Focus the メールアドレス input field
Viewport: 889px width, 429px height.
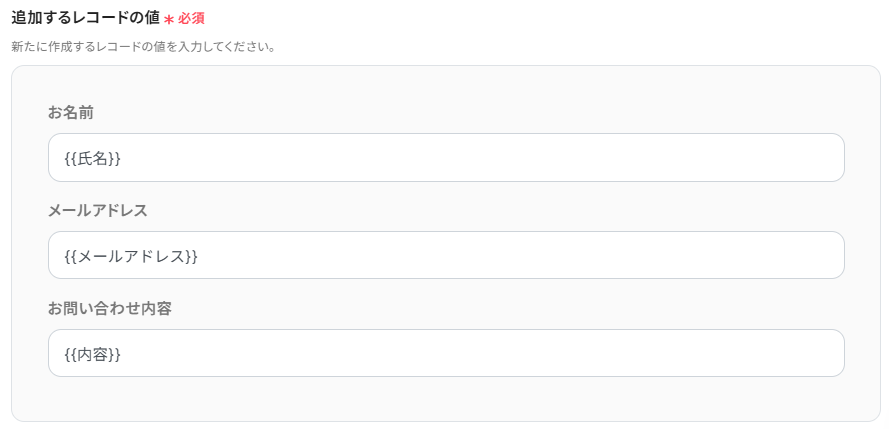coord(446,256)
